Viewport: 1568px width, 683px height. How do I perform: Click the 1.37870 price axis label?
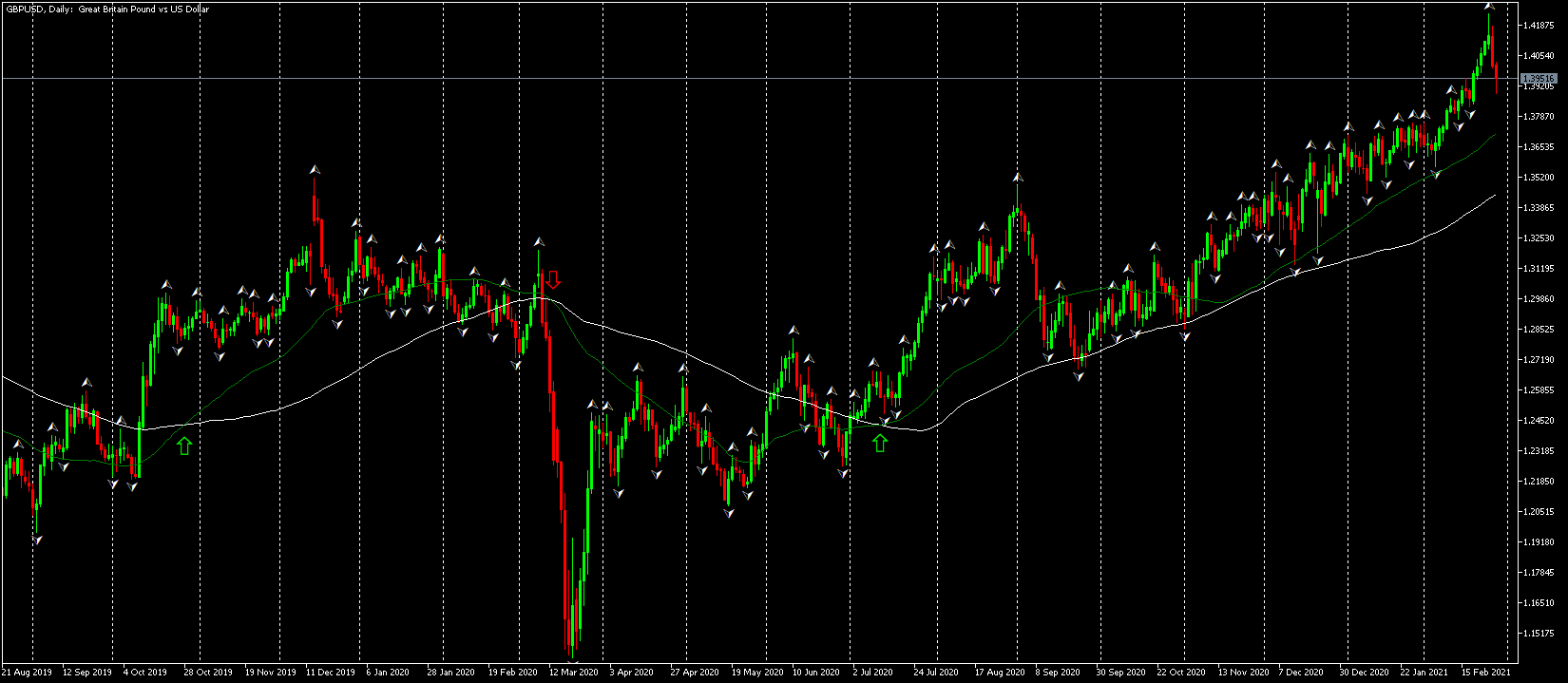pos(1539,116)
